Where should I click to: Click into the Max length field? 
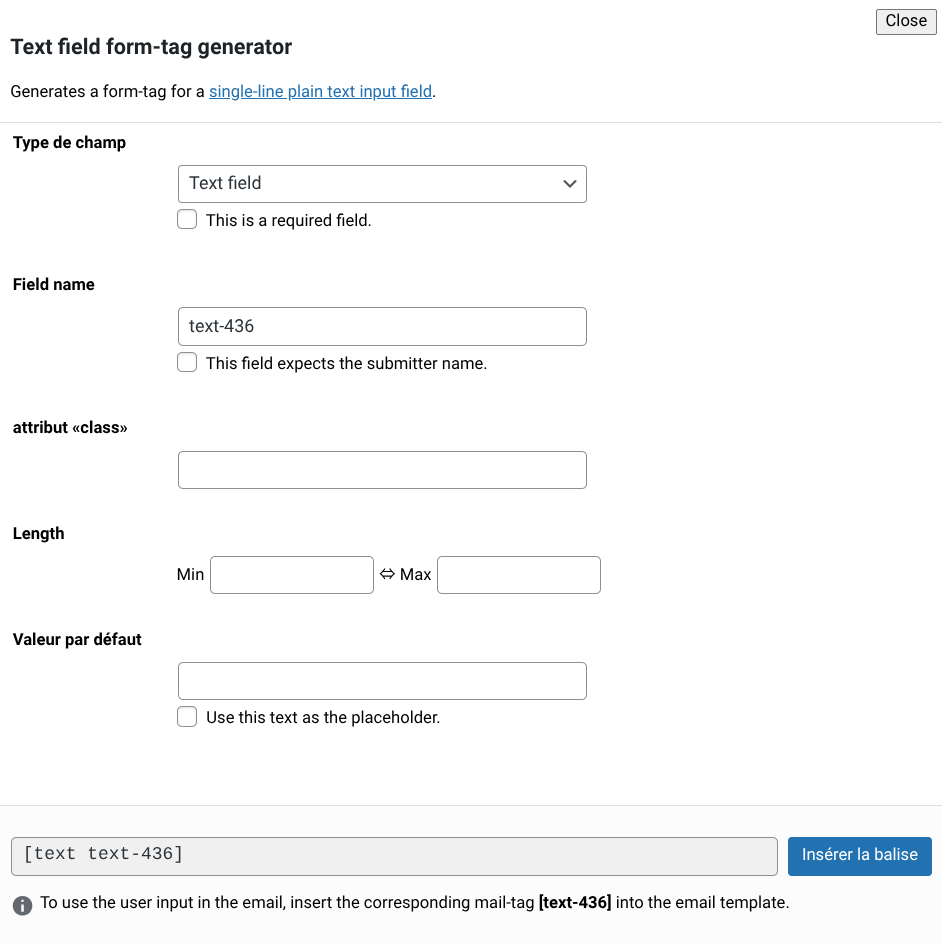[518, 575]
